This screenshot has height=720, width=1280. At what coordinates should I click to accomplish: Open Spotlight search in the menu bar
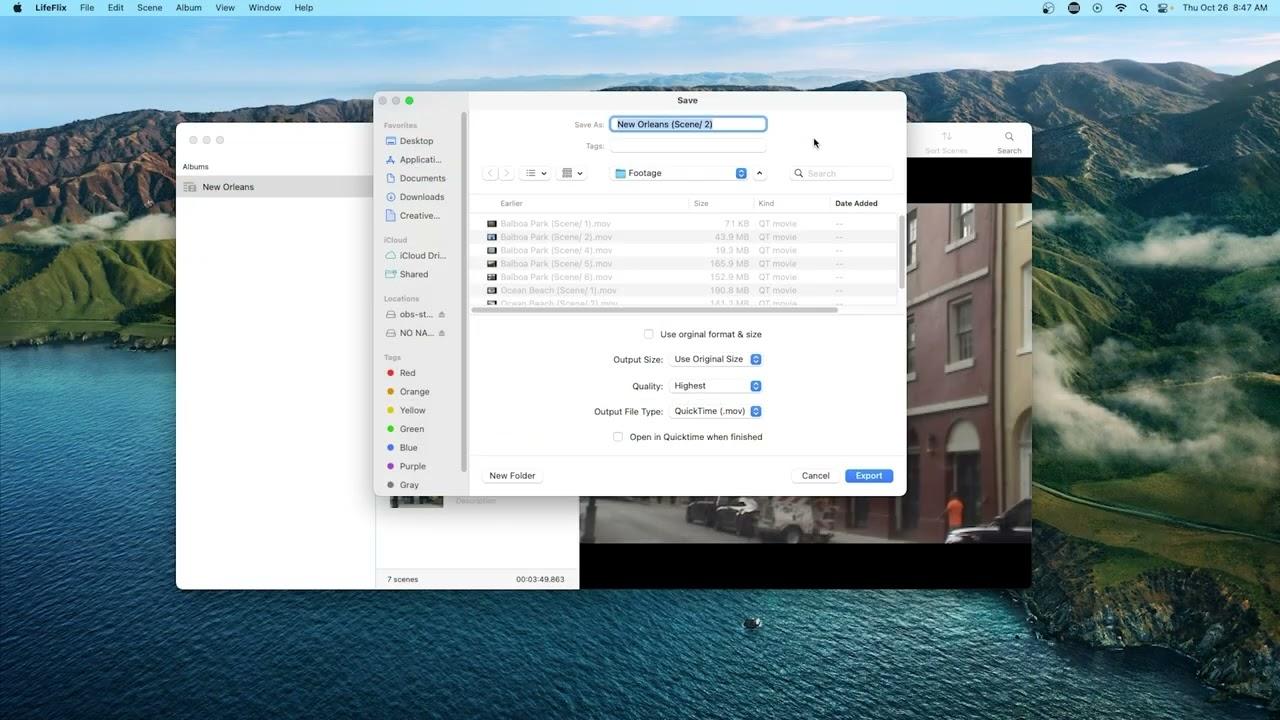click(1144, 8)
